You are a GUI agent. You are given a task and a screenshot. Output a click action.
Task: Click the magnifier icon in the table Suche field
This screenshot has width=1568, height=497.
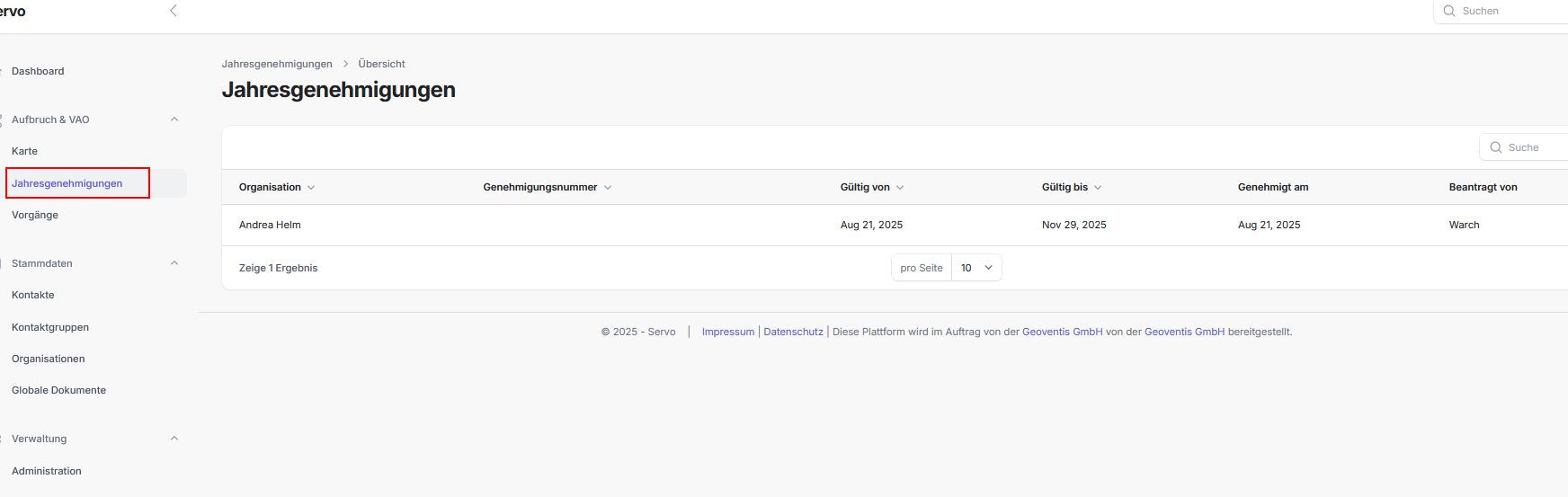tap(1496, 147)
